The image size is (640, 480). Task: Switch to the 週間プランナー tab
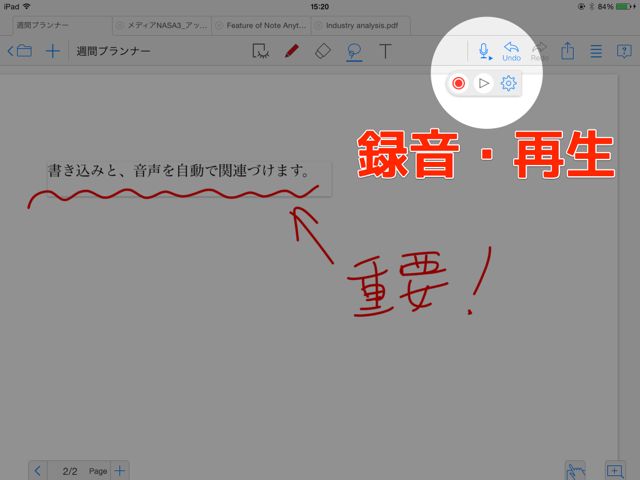62,25
